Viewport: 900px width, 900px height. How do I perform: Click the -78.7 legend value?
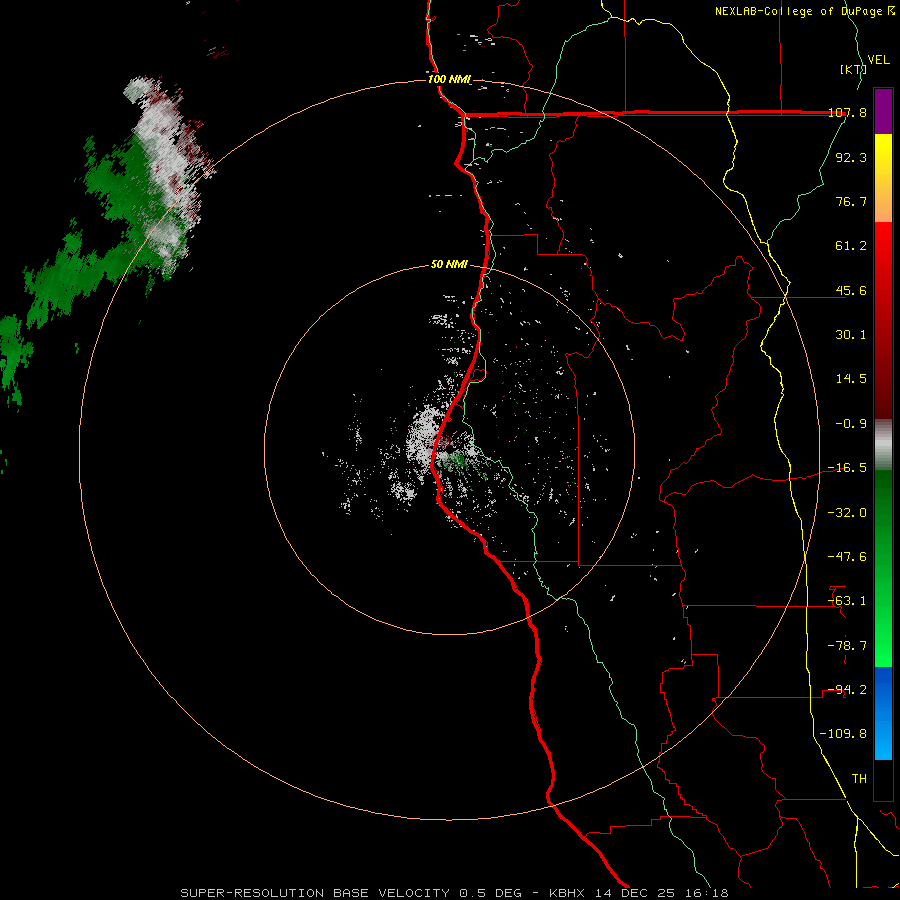[x=847, y=646]
